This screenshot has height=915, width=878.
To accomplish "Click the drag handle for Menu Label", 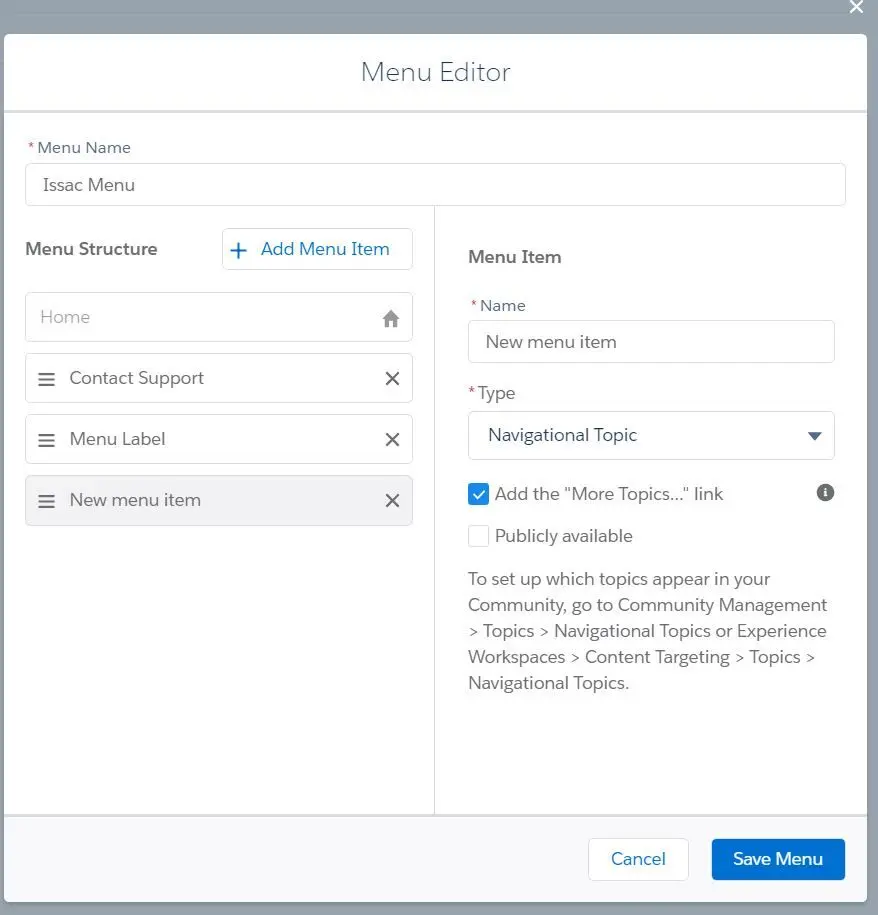I will pos(47,440).
